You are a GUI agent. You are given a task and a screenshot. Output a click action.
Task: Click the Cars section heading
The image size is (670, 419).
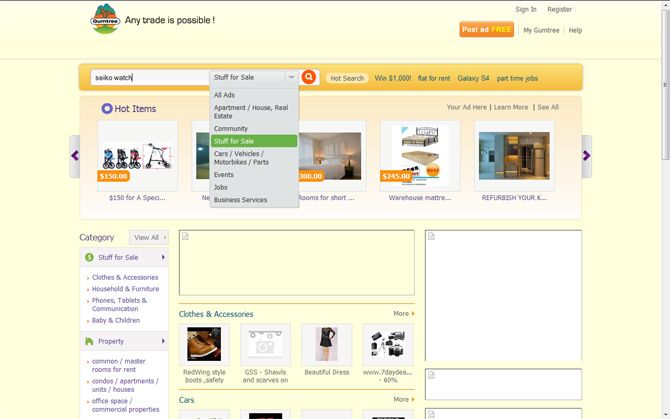[x=186, y=400]
